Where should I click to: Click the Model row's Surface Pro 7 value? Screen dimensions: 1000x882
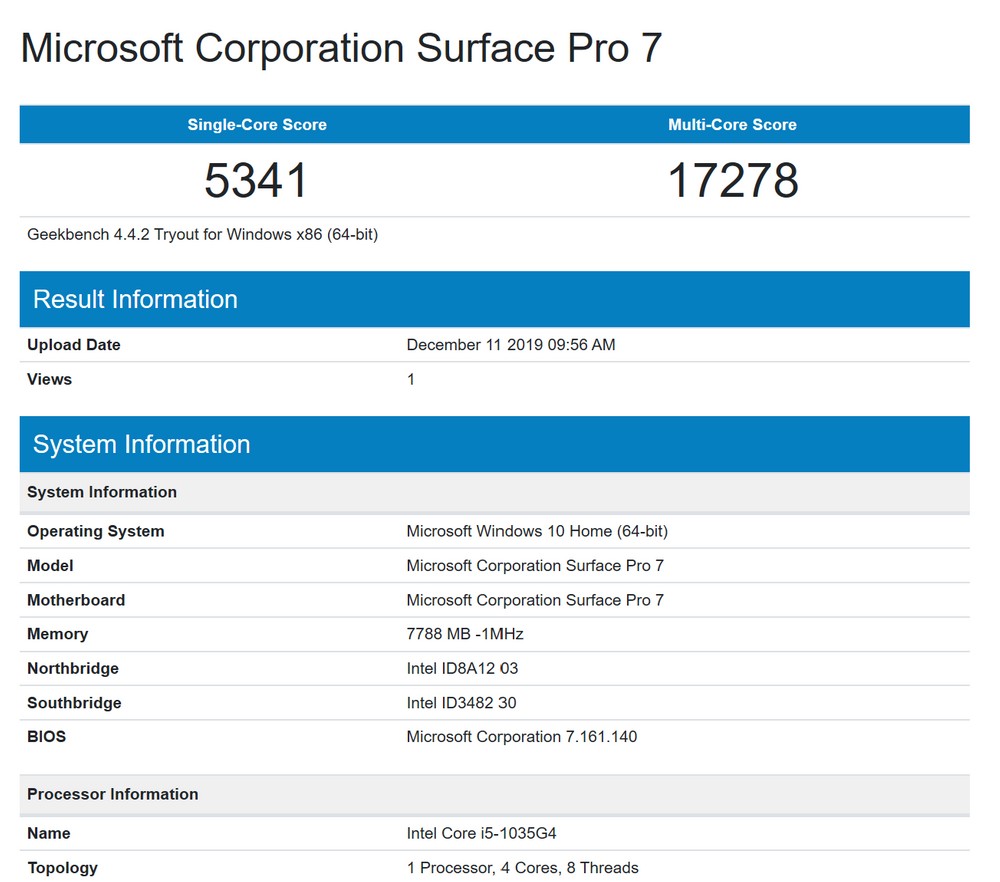pyautogui.click(x=534, y=566)
